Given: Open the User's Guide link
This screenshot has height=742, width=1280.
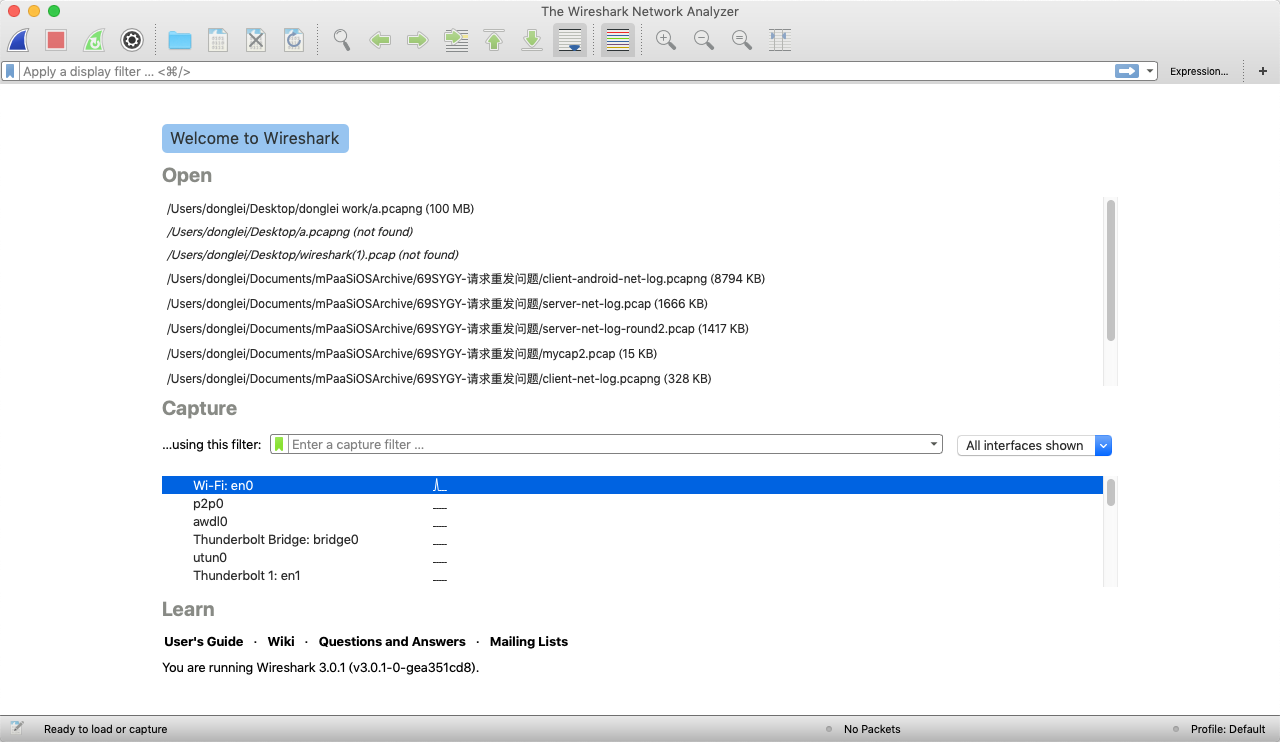Looking at the screenshot, I should 204,642.
